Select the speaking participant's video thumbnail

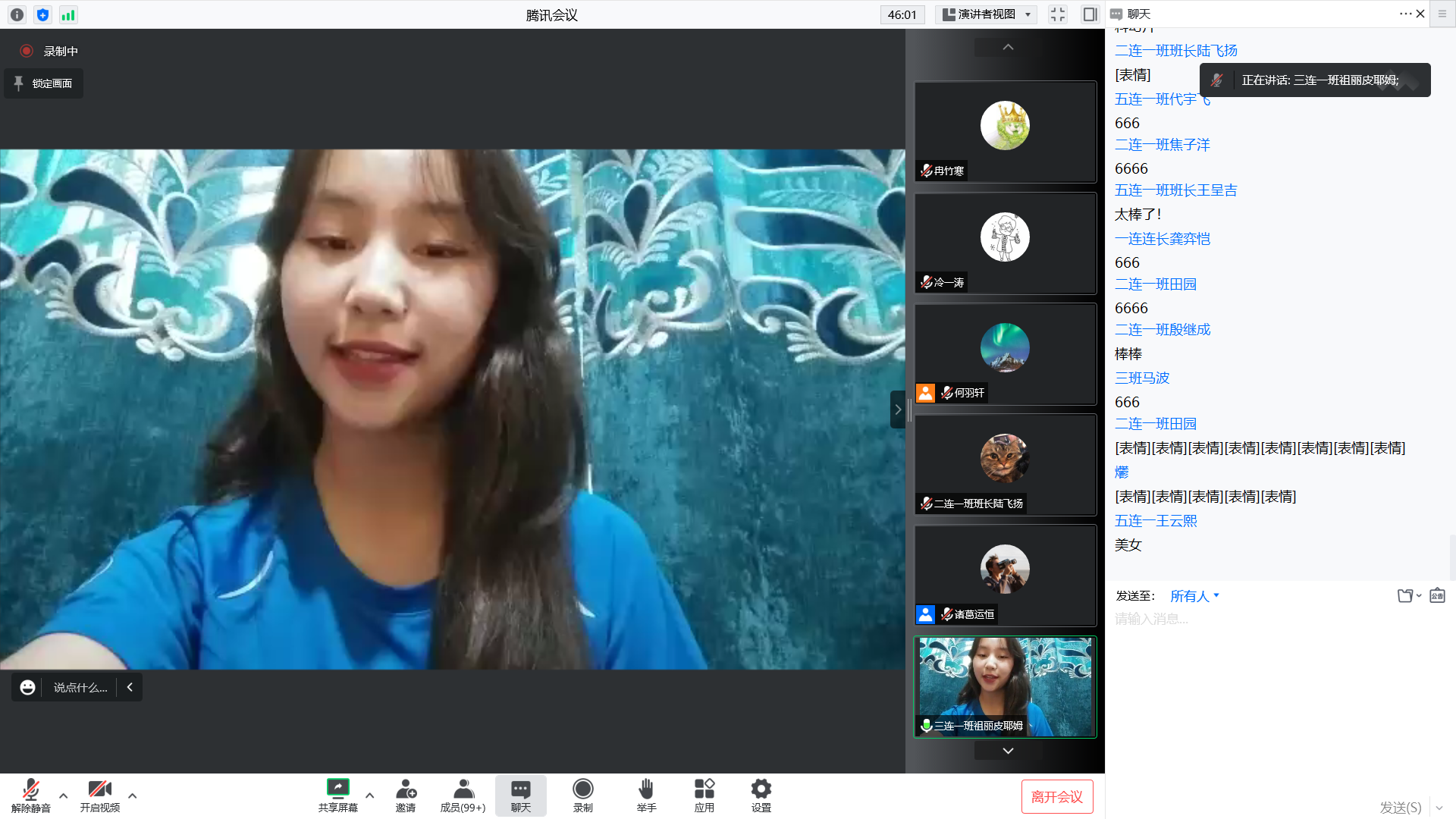click(1005, 686)
